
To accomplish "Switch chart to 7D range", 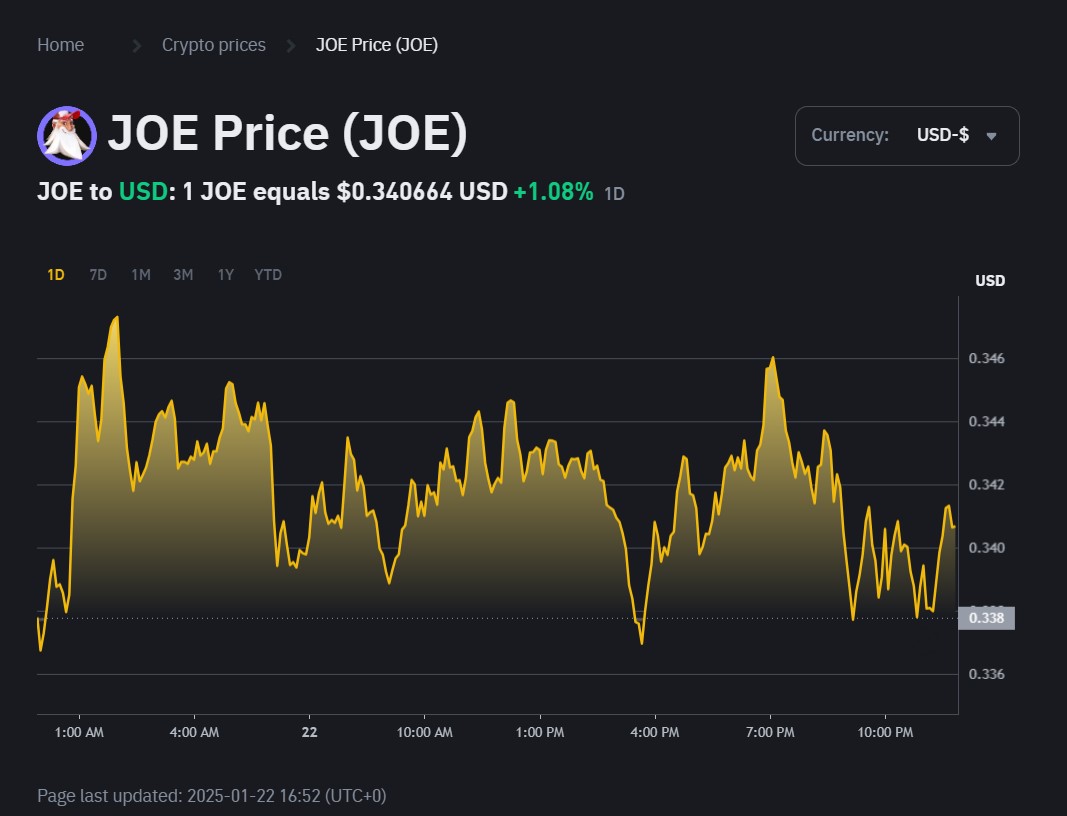I will [98, 275].
